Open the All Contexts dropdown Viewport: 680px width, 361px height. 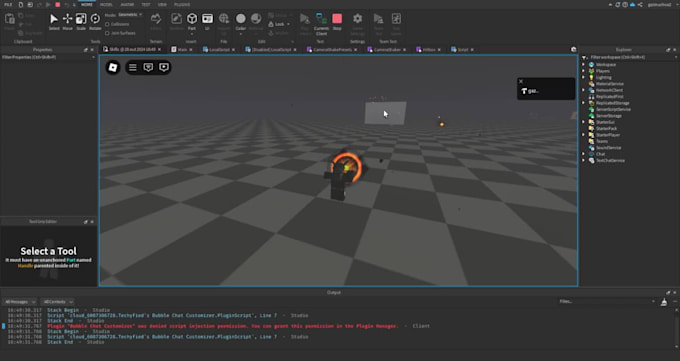[57, 302]
